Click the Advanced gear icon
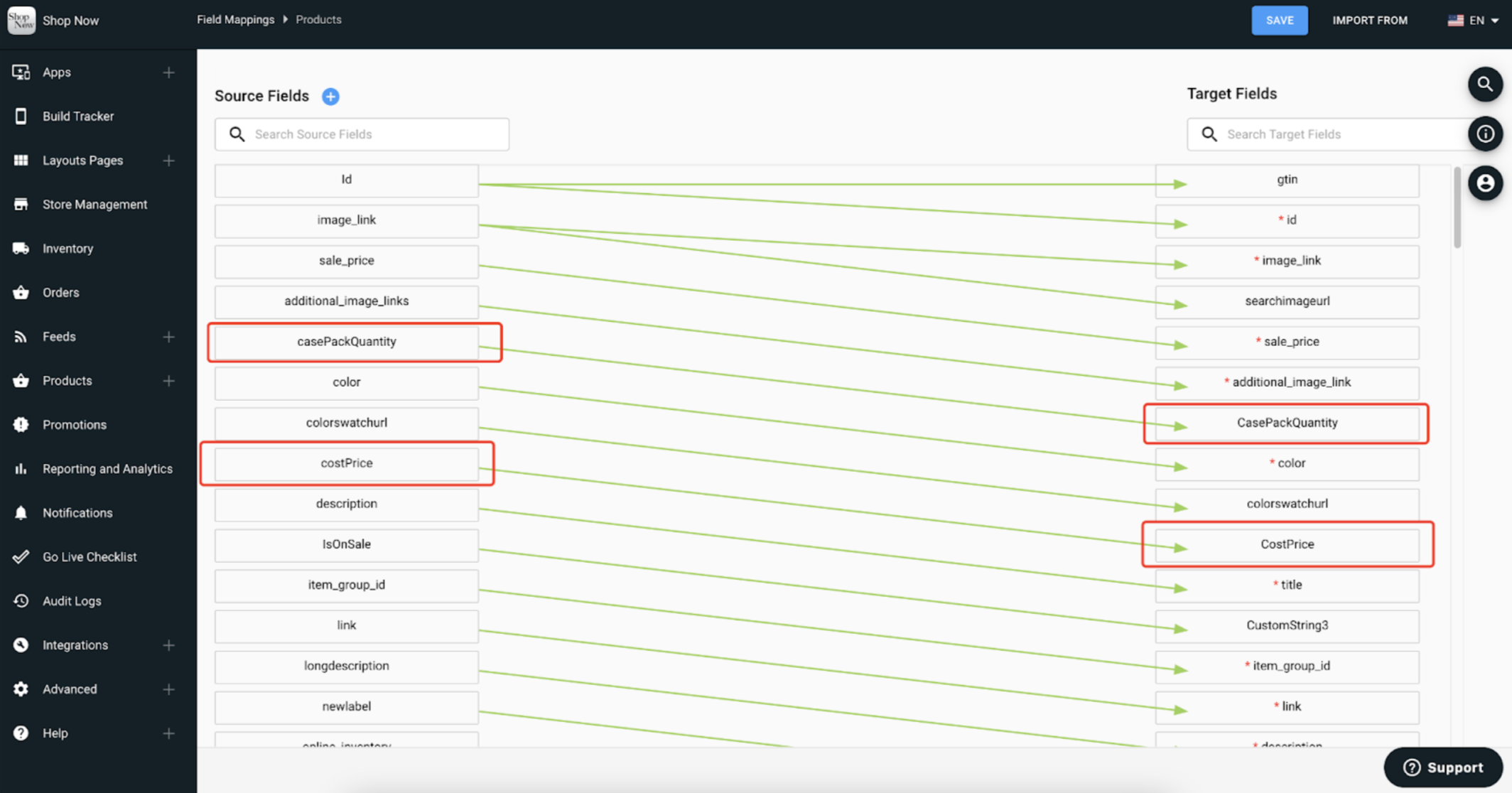 21,689
